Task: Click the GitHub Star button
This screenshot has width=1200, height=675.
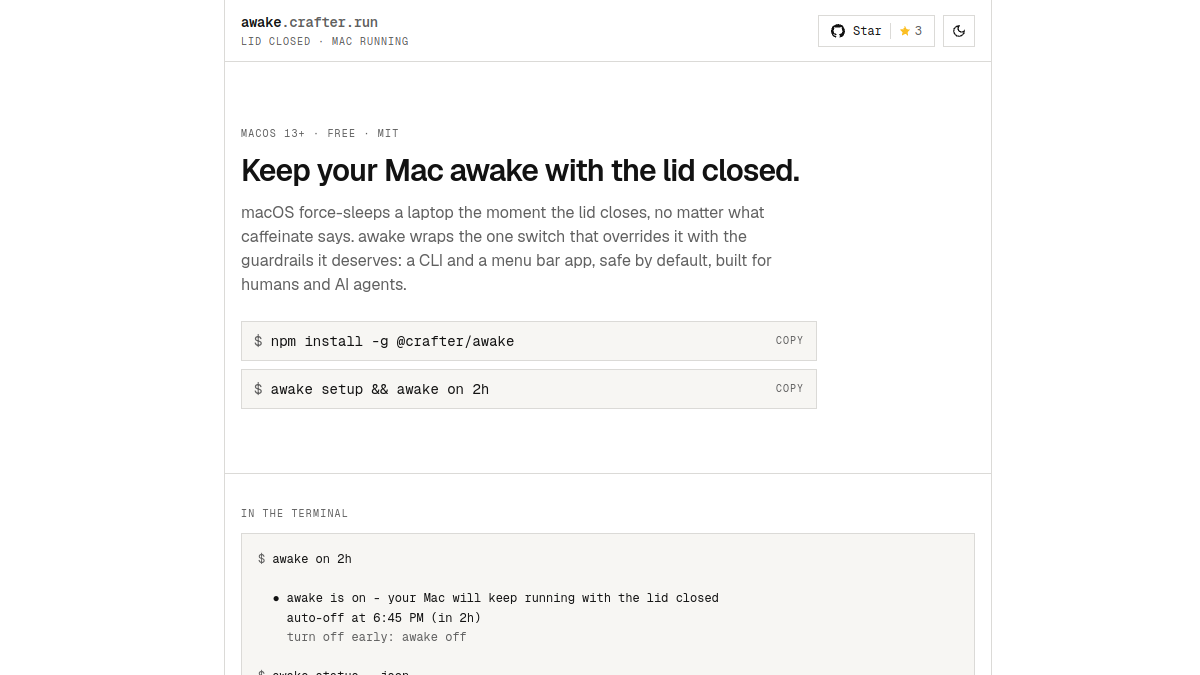Action: 876,31
